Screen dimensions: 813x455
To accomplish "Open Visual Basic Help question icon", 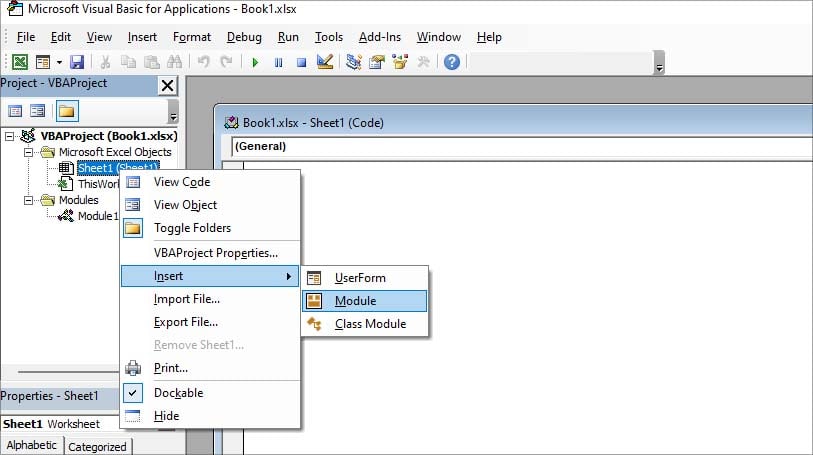I will (x=452, y=62).
